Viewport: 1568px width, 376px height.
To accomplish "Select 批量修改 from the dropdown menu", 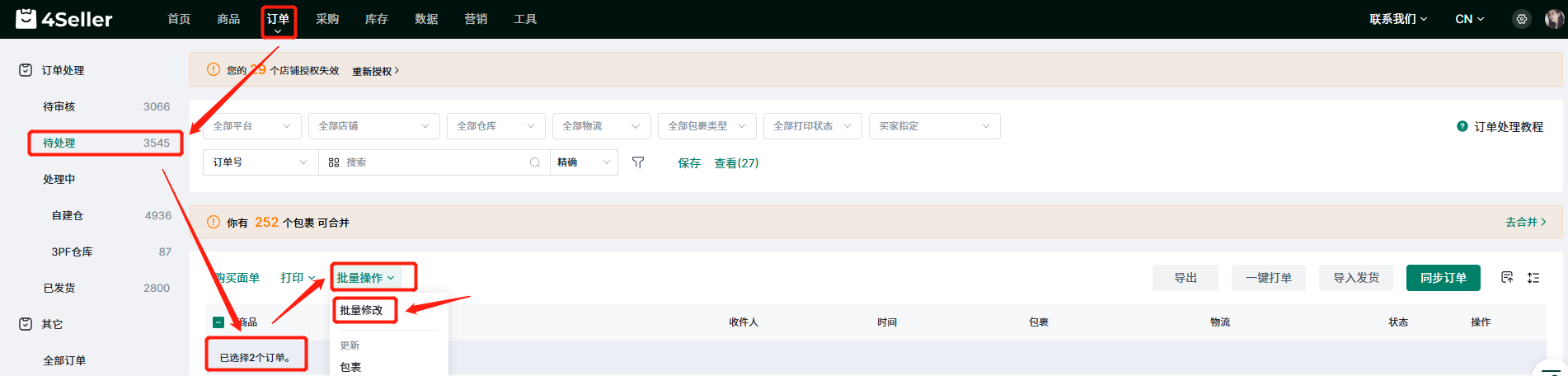I will pyautogui.click(x=362, y=310).
